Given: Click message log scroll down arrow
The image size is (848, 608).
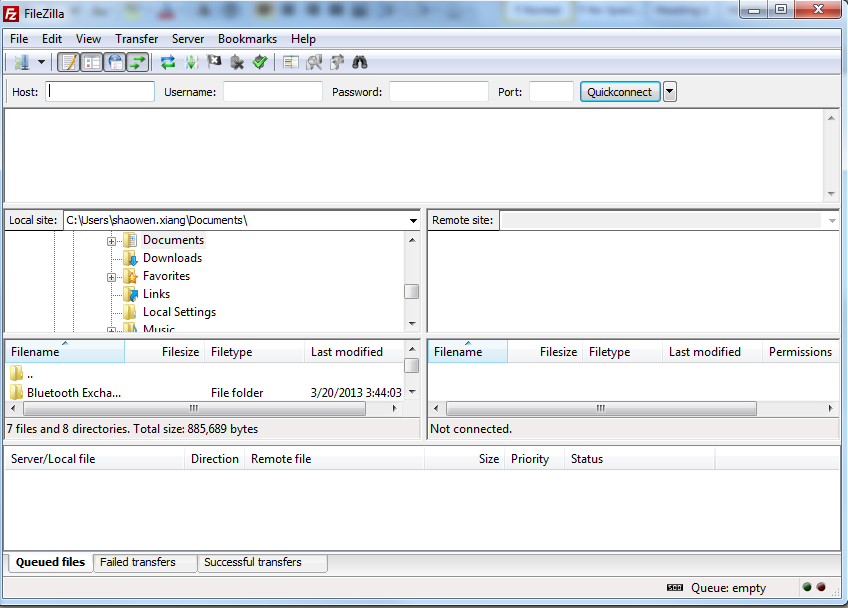Looking at the screenshot, I should click(831, 194).
